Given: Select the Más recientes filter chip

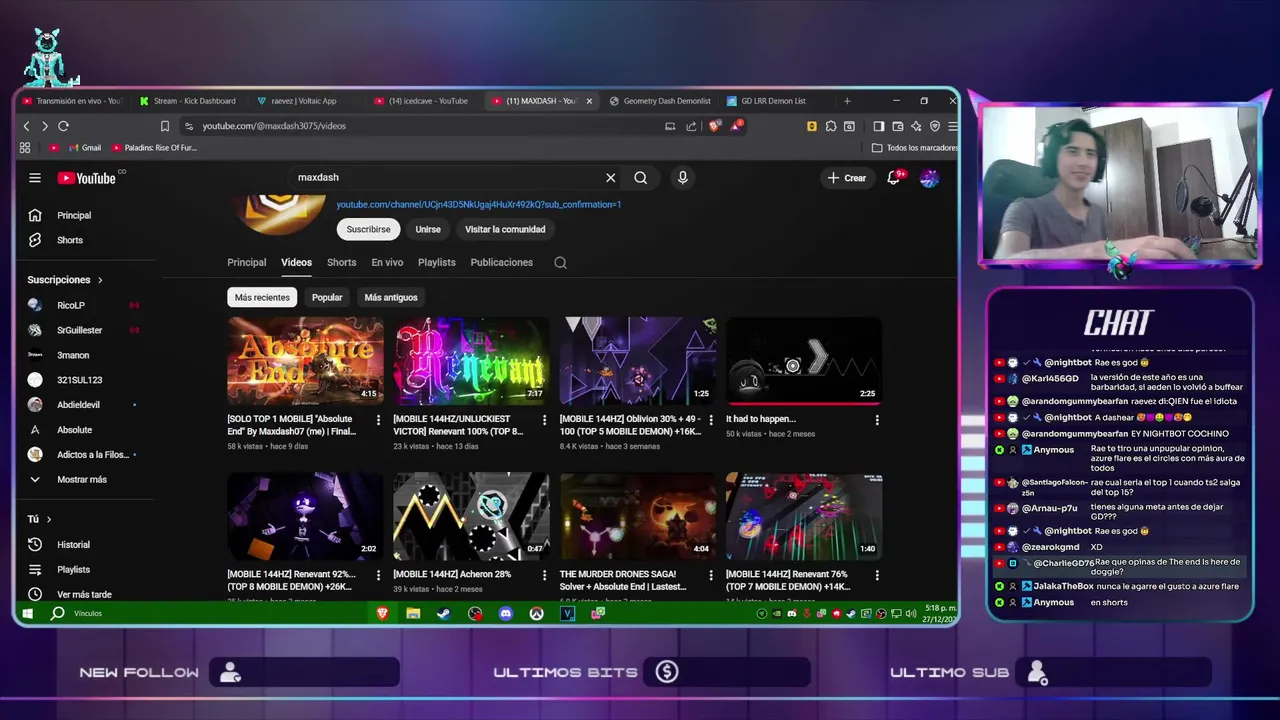Looking at the screenshot, I should 262,297.
